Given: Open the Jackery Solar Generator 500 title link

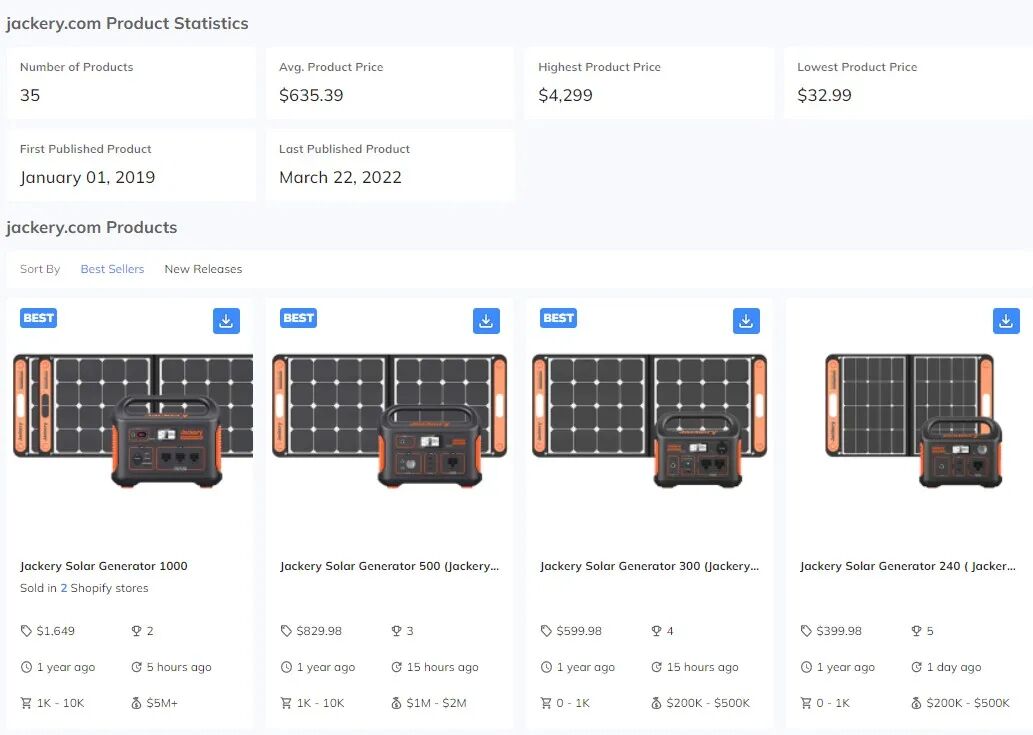Looking at the screenshot, I should click(x=389, y=566).
